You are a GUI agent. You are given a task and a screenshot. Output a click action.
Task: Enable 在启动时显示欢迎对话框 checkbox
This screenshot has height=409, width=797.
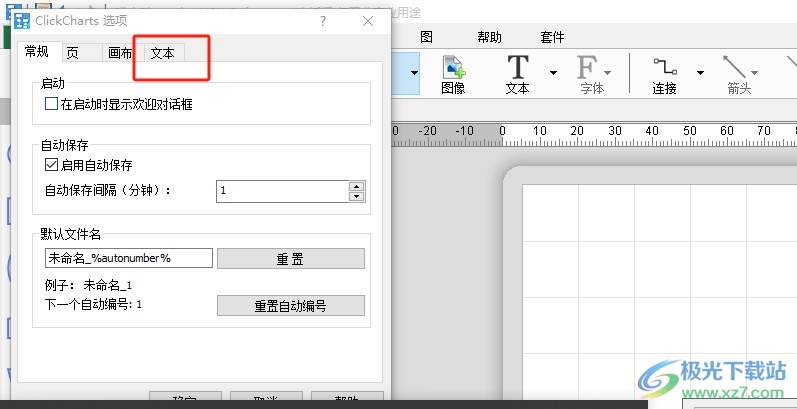click(51, 104)
